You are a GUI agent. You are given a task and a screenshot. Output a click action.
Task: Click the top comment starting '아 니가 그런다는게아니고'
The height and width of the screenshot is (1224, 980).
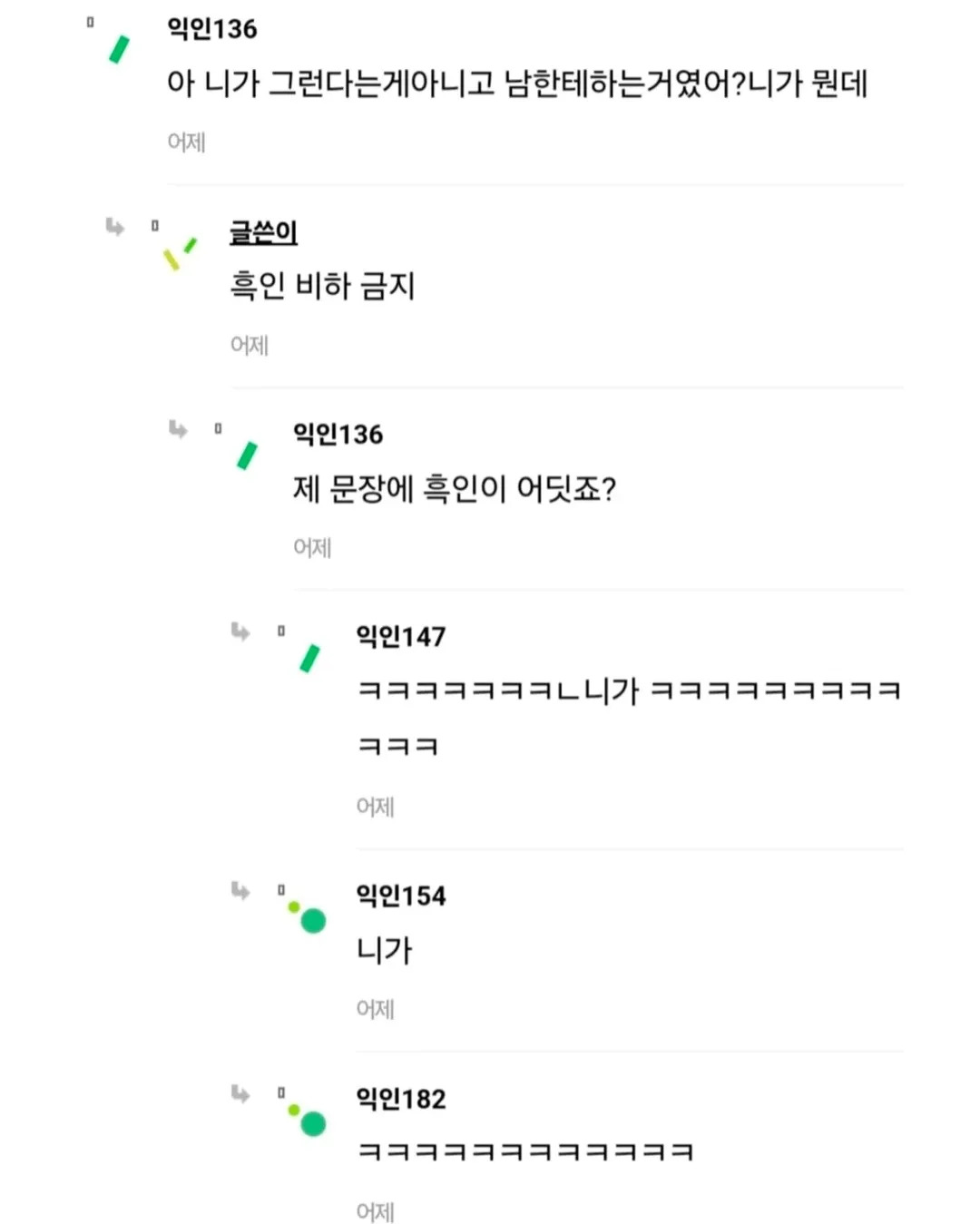(x=517, y=84)
